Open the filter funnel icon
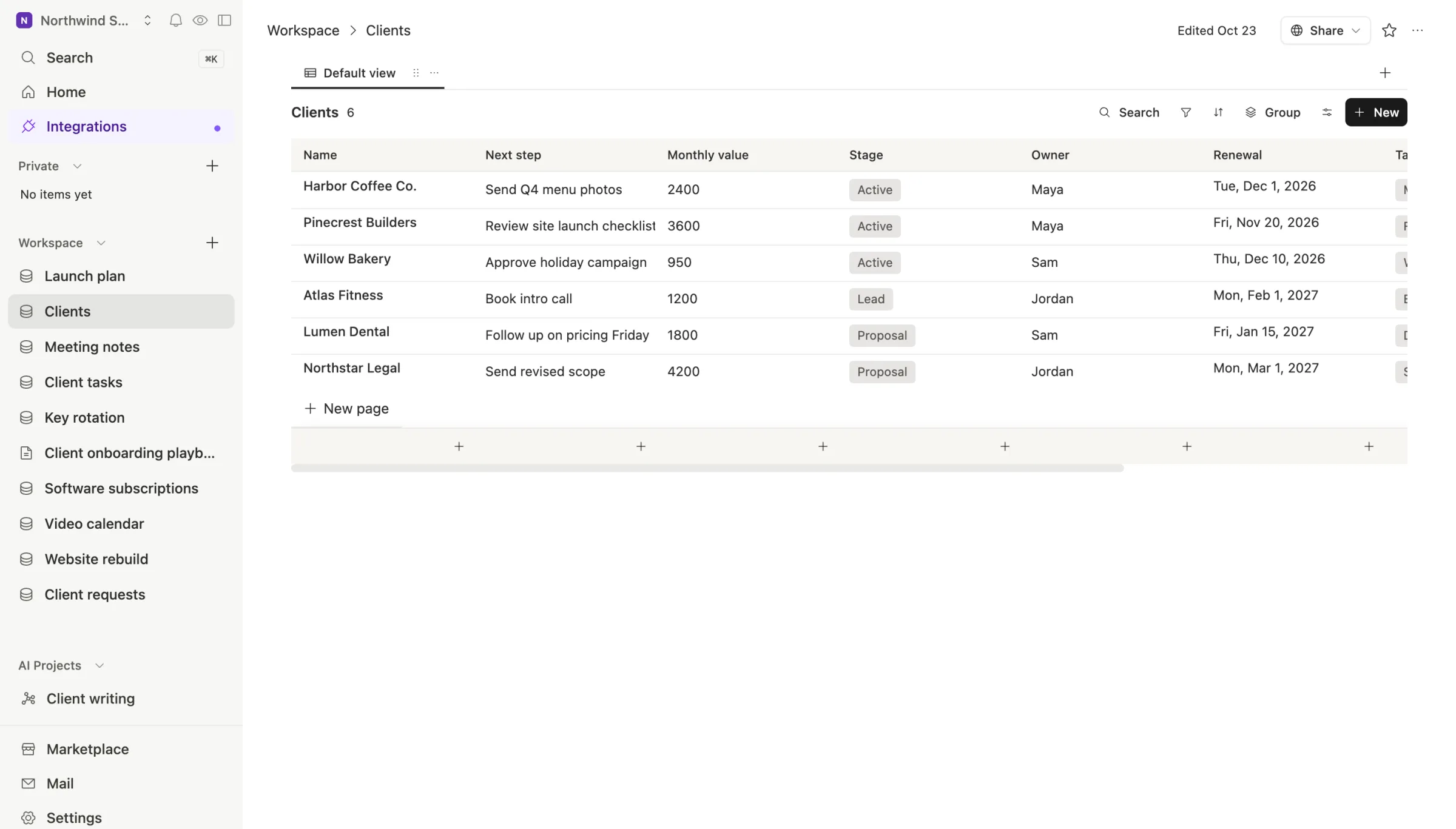Viewport: 1456px width, 829px height. (1186, 112)
